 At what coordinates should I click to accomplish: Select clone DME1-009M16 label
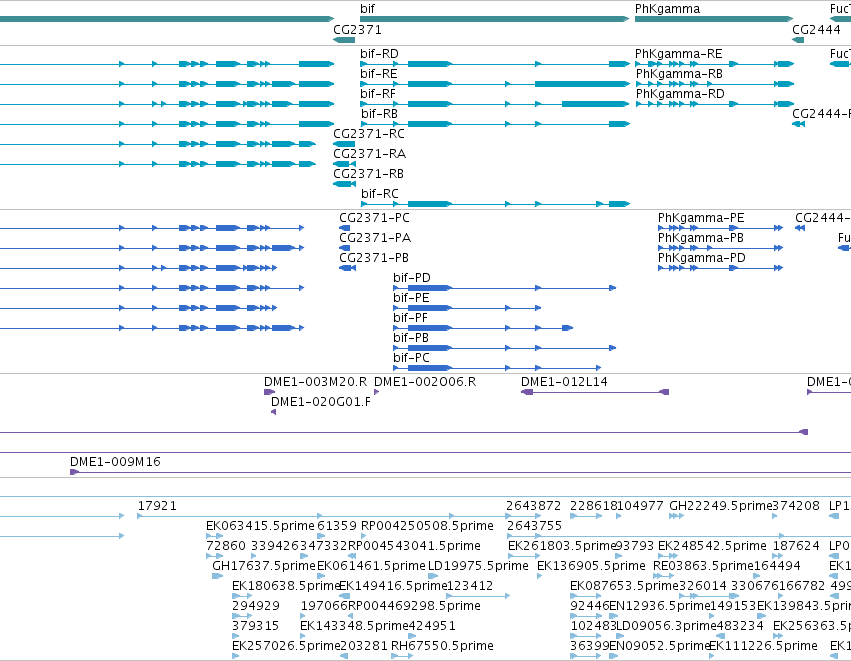[x=115, y=462]
